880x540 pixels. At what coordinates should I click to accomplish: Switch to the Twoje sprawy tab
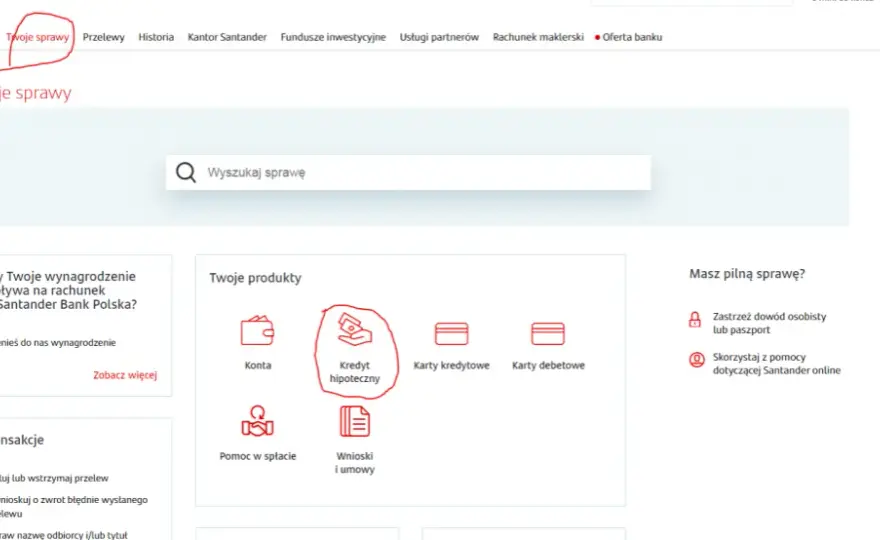click(37, 37)
